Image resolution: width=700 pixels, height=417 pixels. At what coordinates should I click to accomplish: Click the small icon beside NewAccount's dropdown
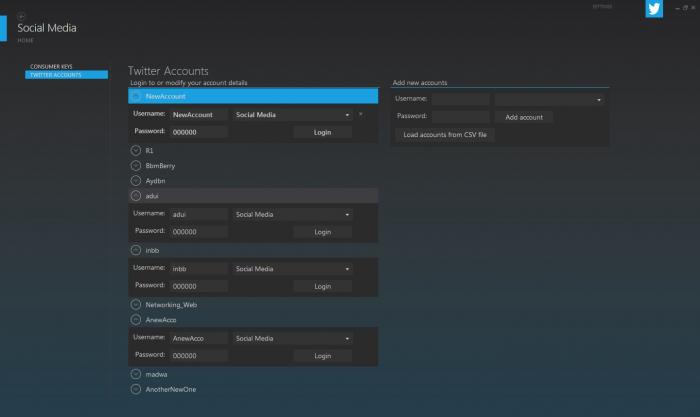(361, 114)
